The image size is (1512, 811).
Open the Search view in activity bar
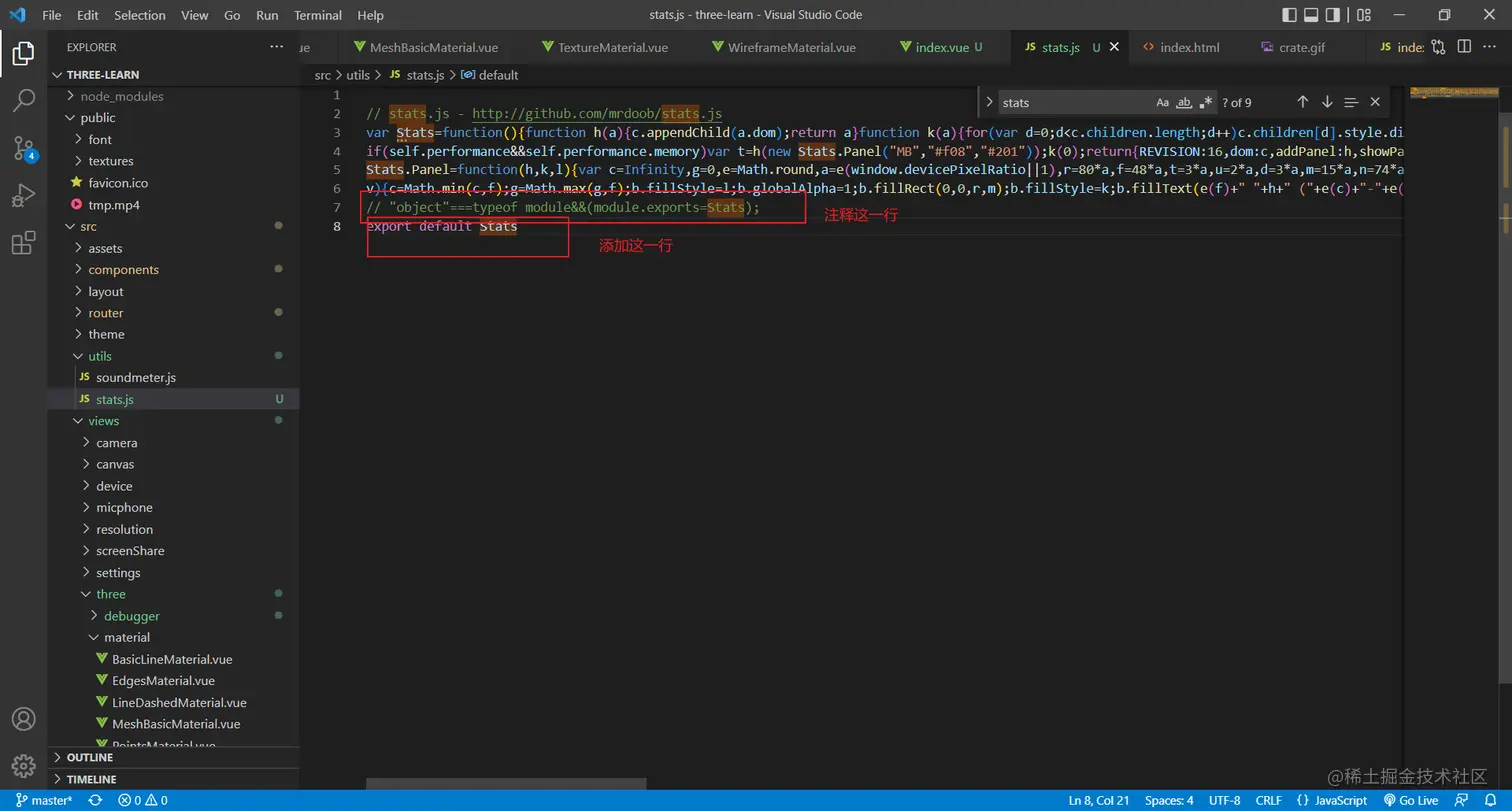pyautogui.click(x=23, y=101)
